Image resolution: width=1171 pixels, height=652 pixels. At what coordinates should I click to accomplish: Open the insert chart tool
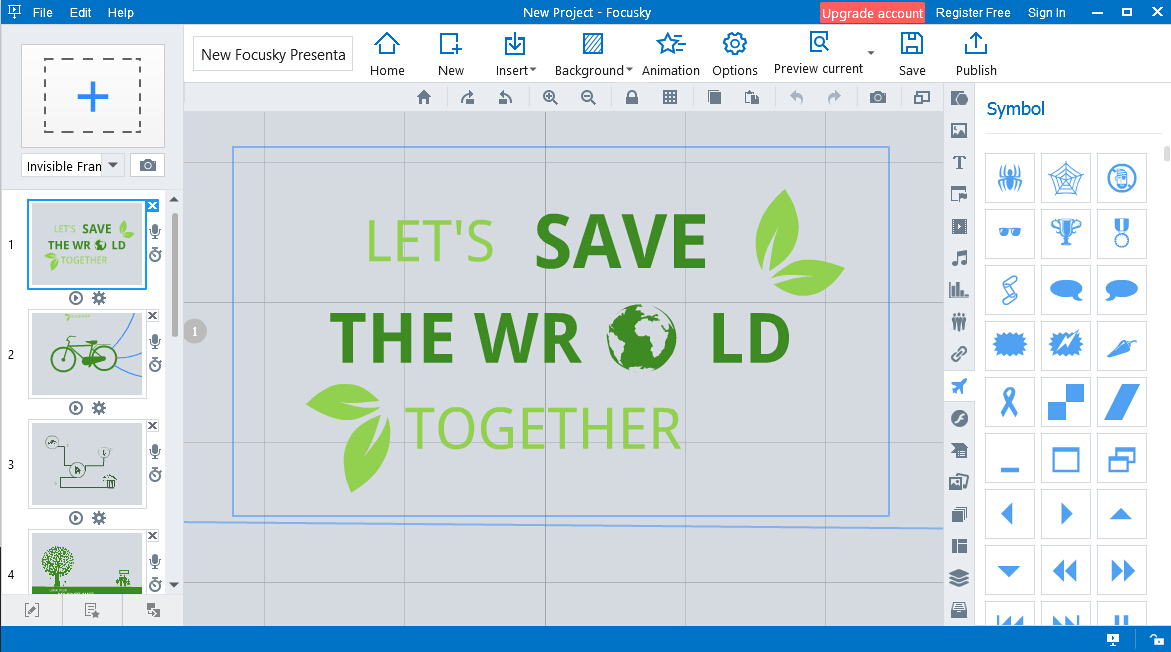click(x=959, y=290)
